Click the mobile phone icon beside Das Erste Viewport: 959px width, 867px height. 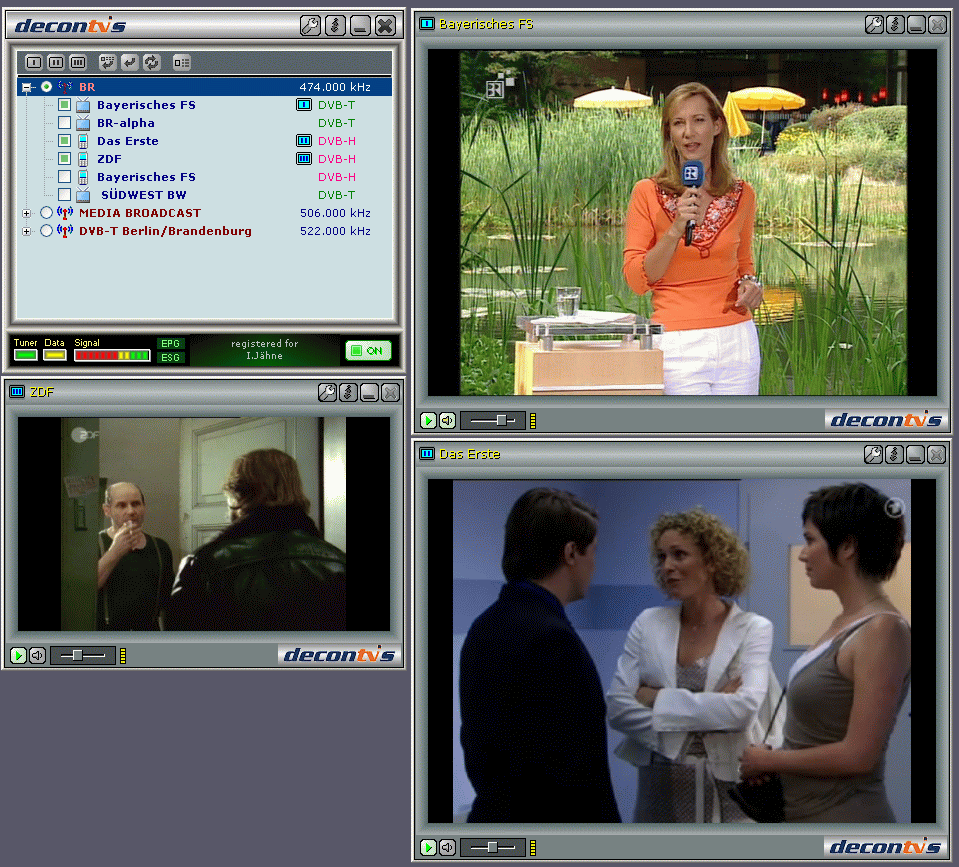(x=83, y=141)
